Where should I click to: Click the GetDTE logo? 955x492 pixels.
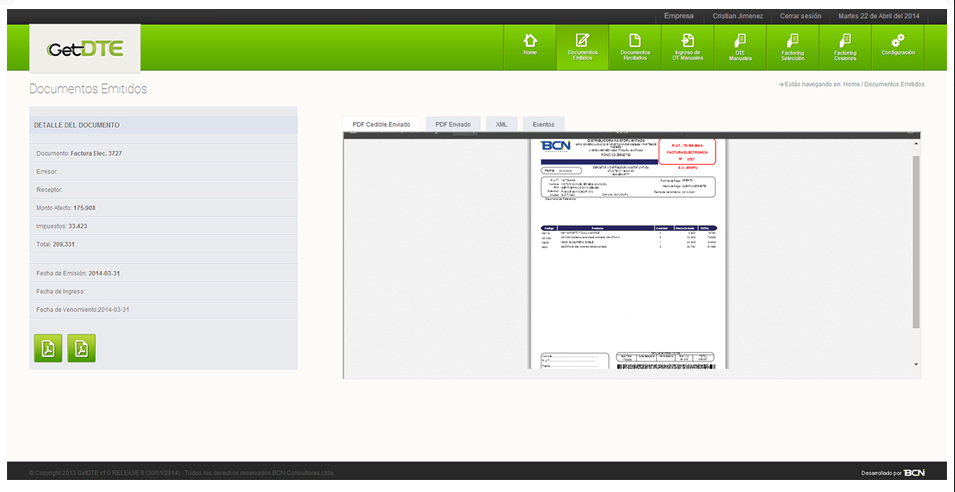84,49
